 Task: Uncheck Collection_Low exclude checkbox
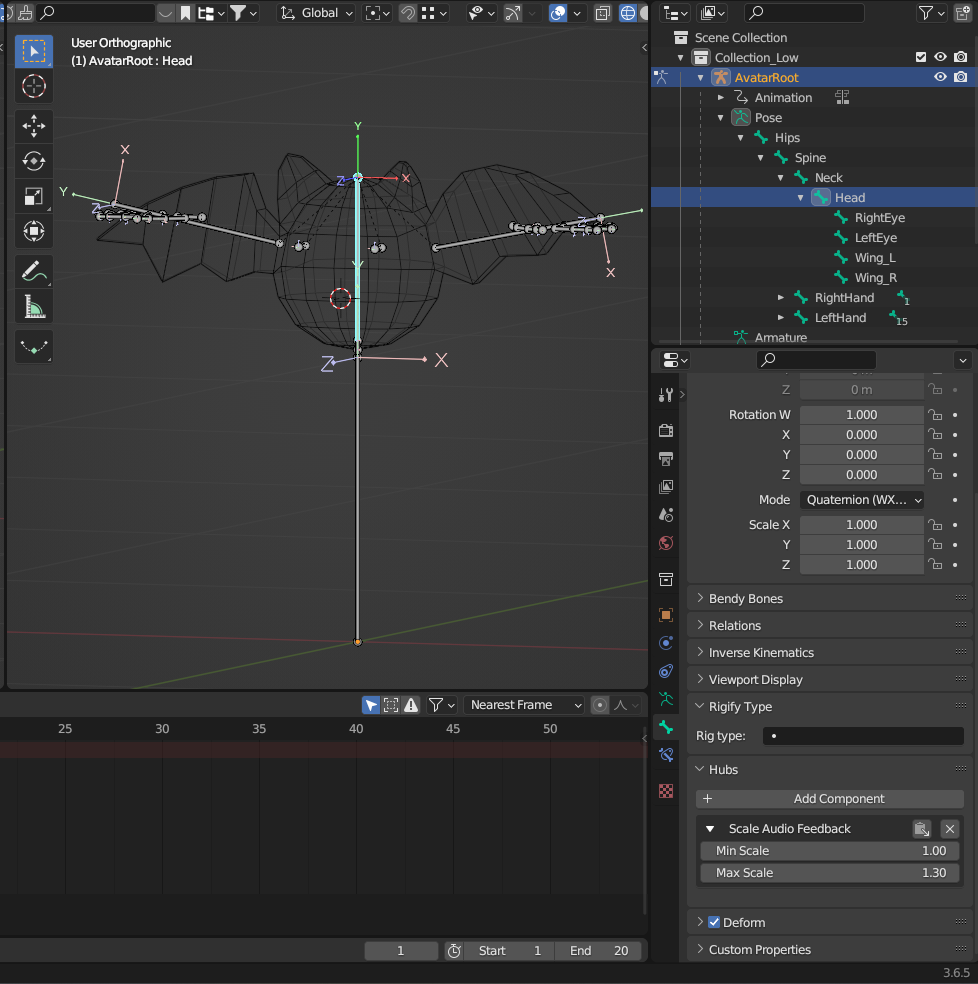pos(921,57)
